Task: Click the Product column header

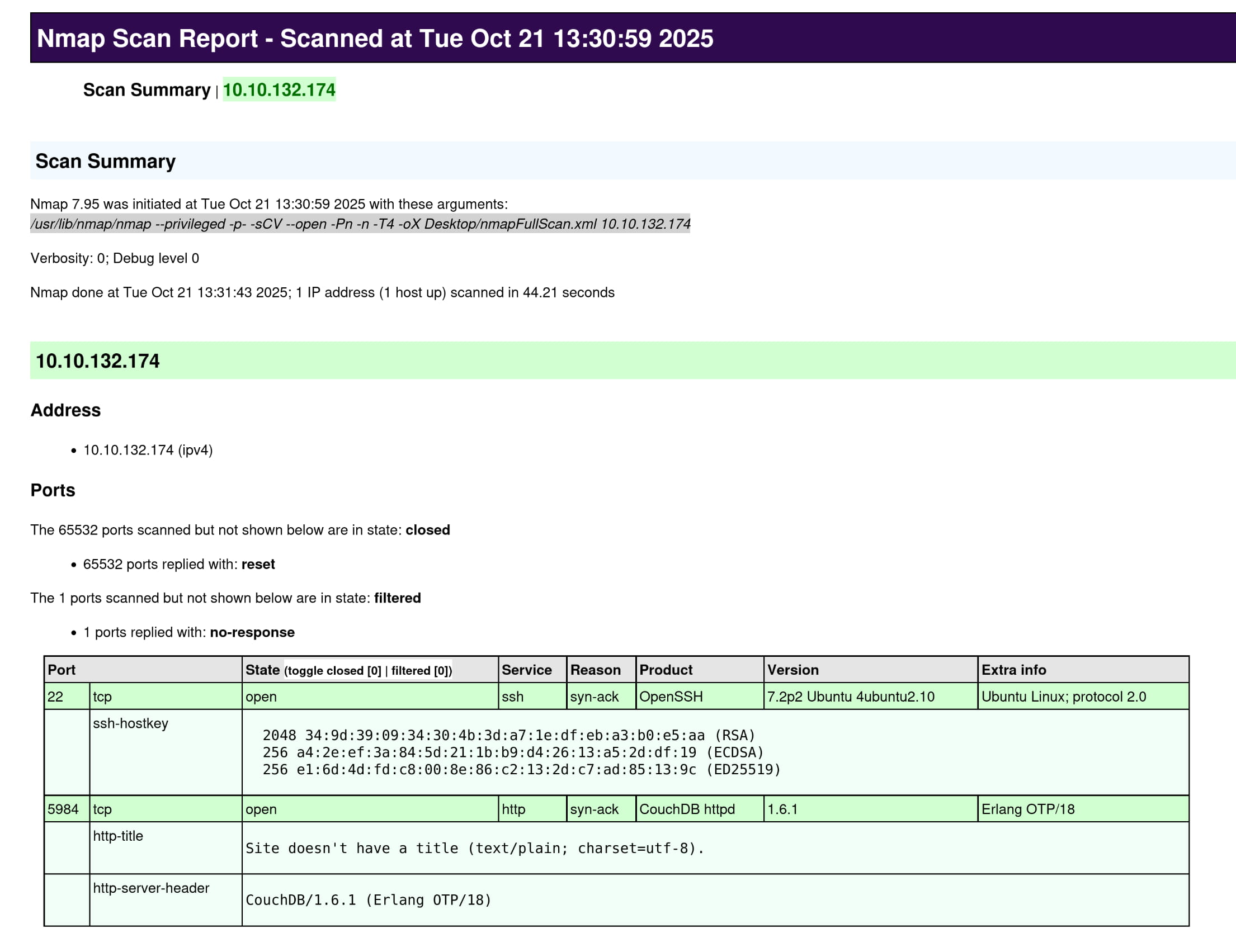Action: pyautogui.click(x=666, y=670)
